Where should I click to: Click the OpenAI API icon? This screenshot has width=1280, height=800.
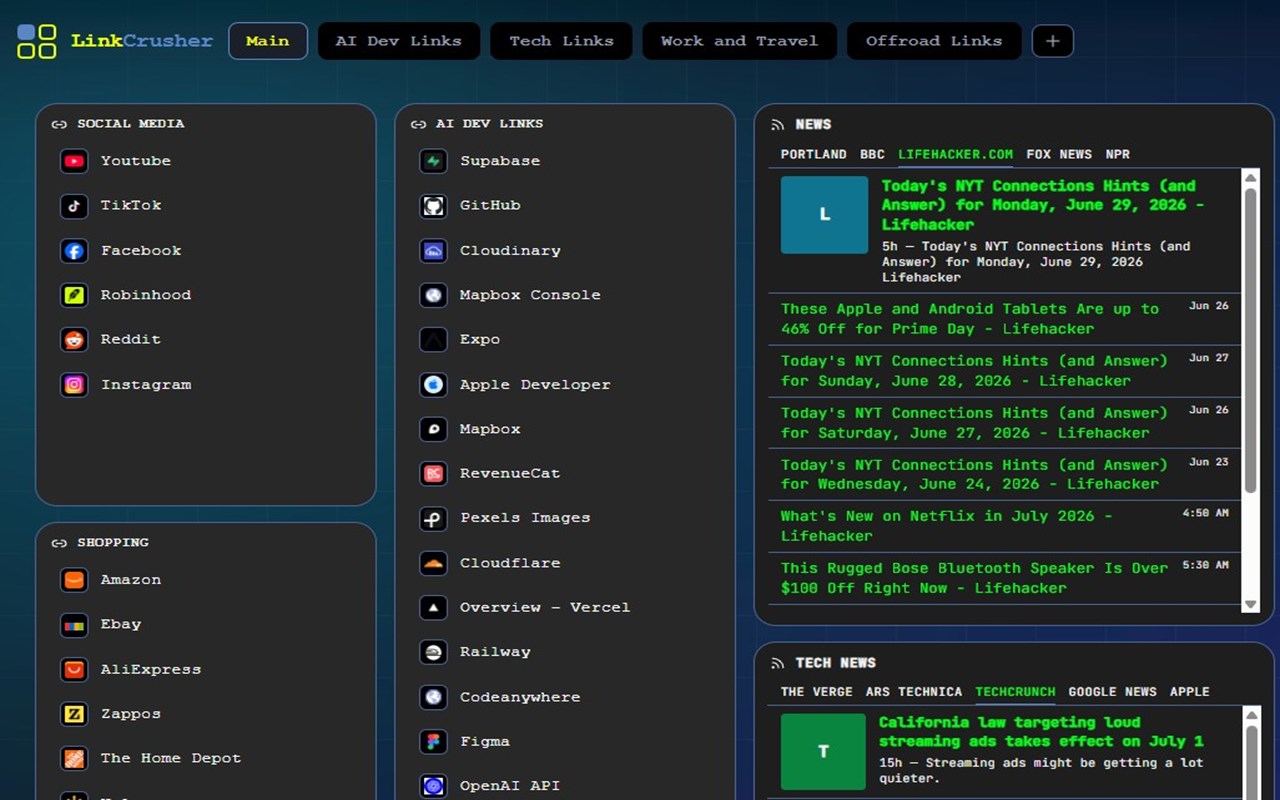coord(433,786)
